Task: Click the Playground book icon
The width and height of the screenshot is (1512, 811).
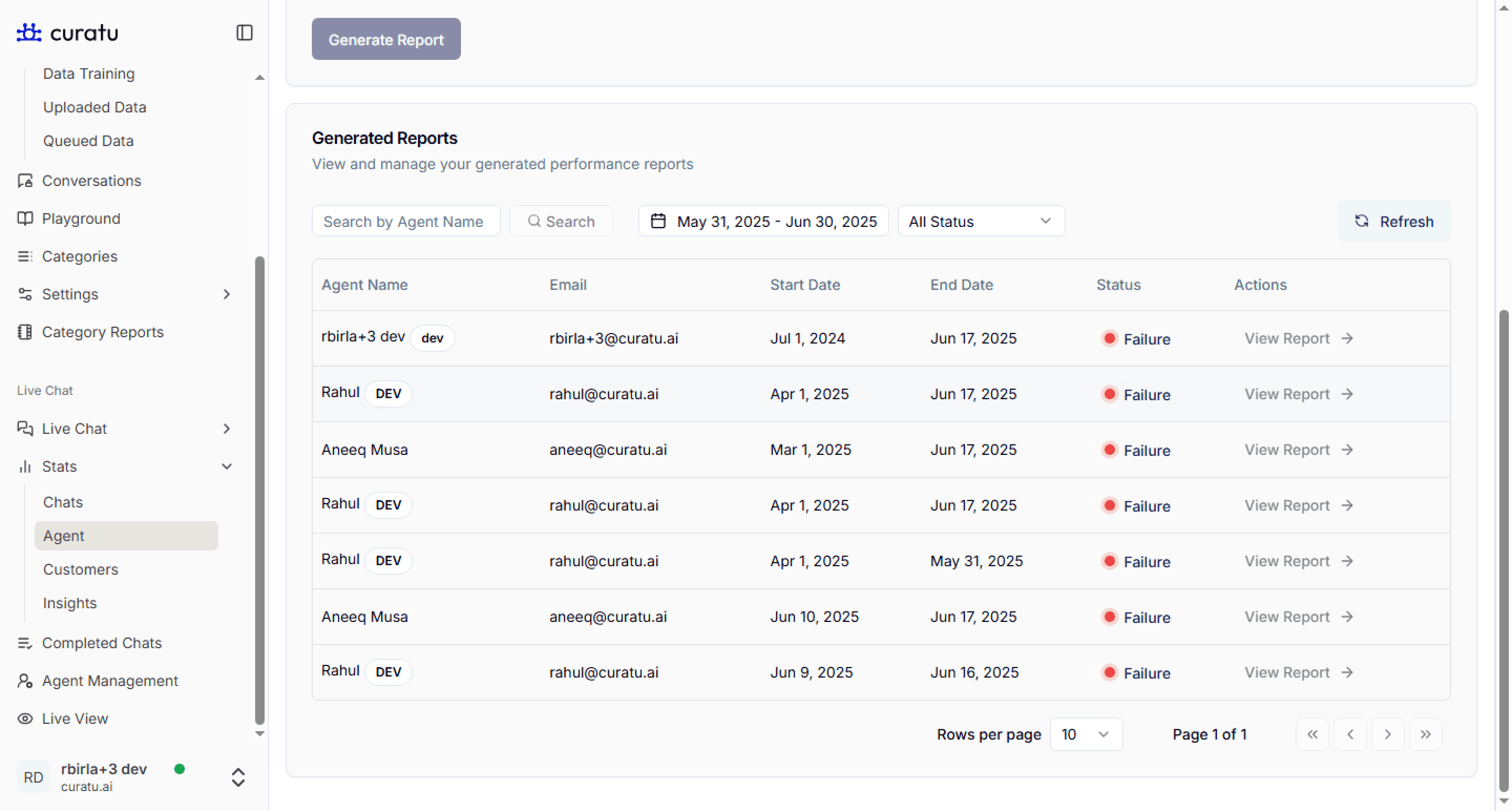Action: pos(25,219)
